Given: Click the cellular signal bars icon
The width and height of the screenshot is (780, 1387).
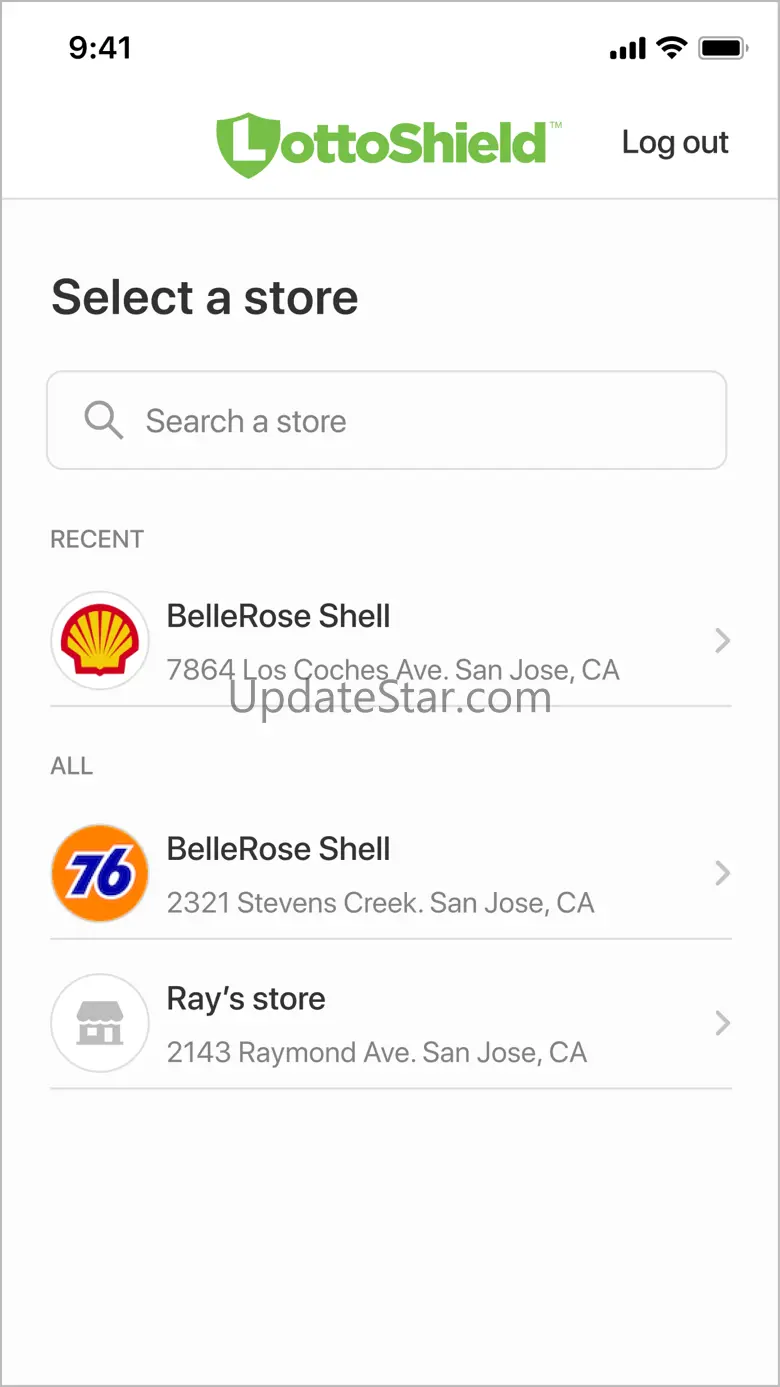Looking at the screenshot, I should tap(628, 48).
